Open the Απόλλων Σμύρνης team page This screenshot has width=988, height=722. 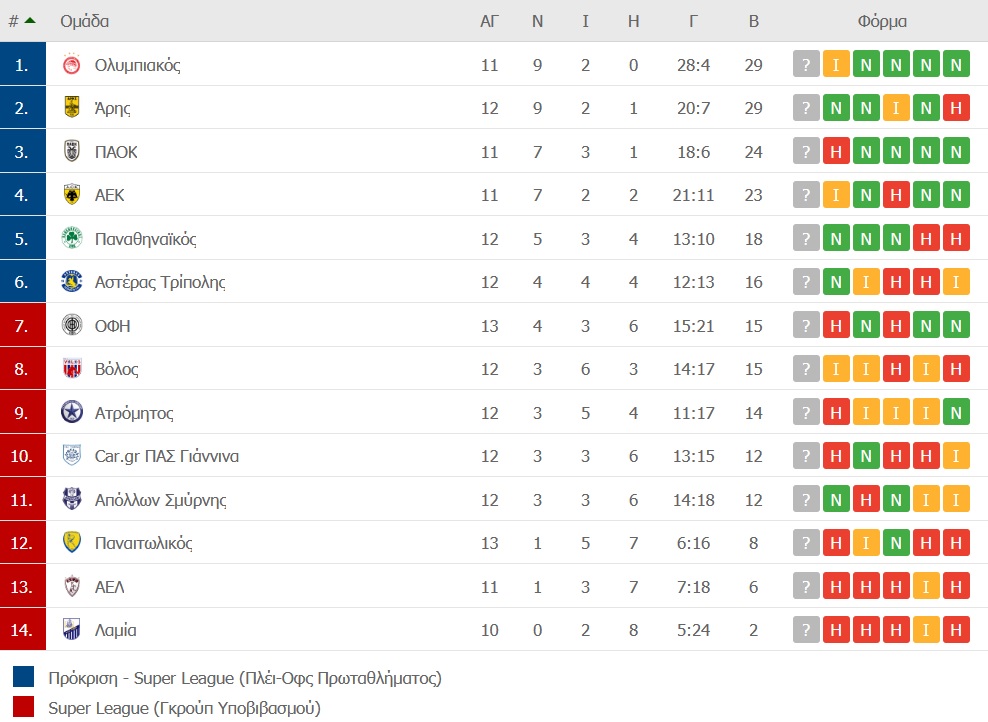[x=161, y=500]
